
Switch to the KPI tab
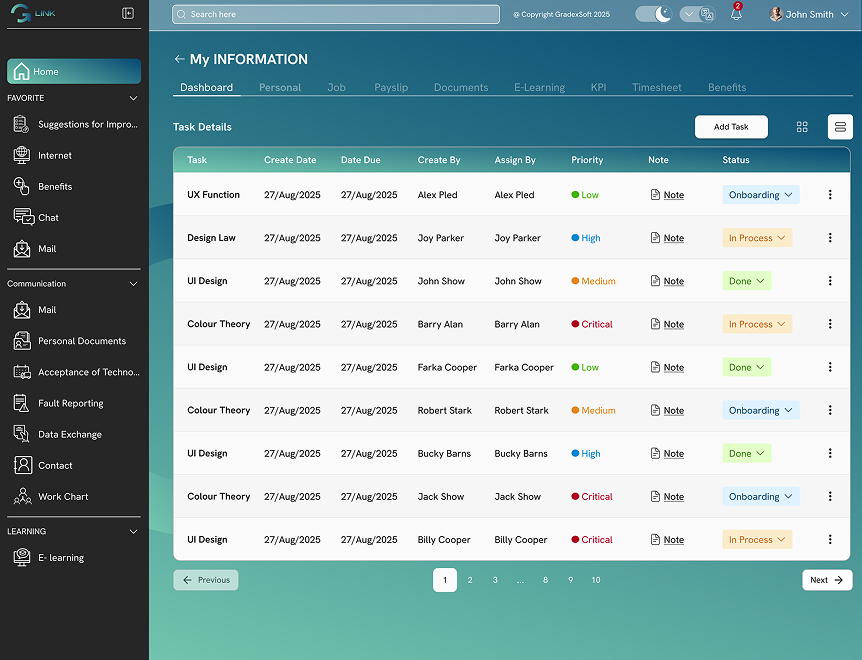pyautogui.click(x=598, y=87)
